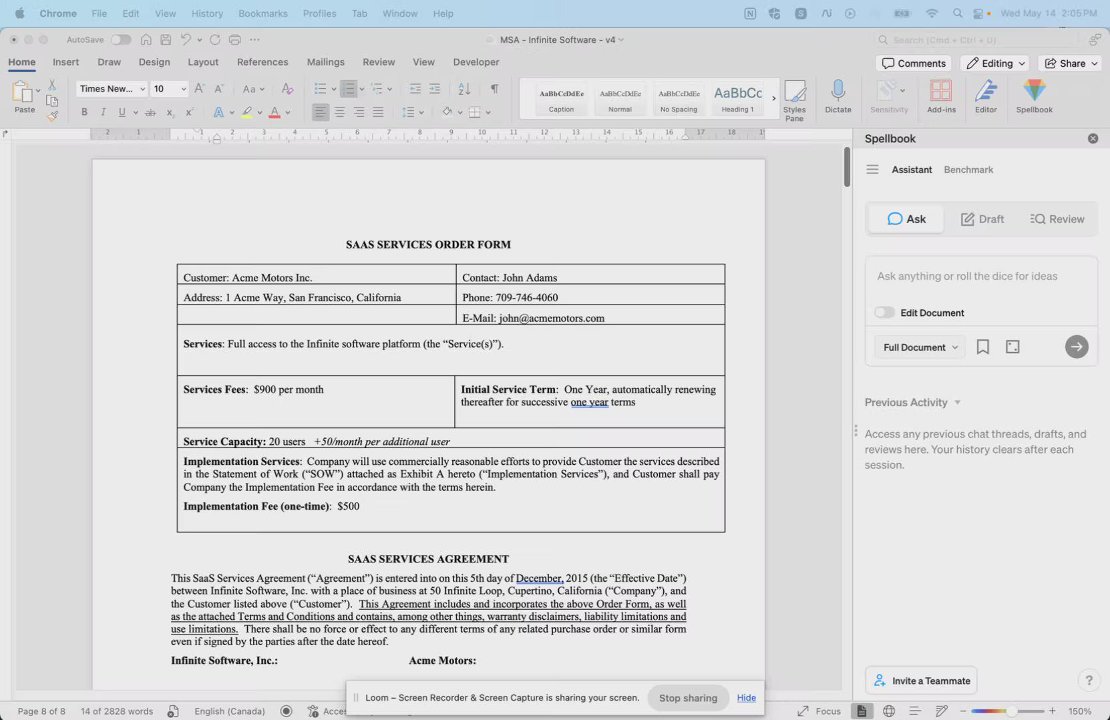Click the Cut scissors icon
This screenshot has height=720, width=1110.
[x=52, y=84]
